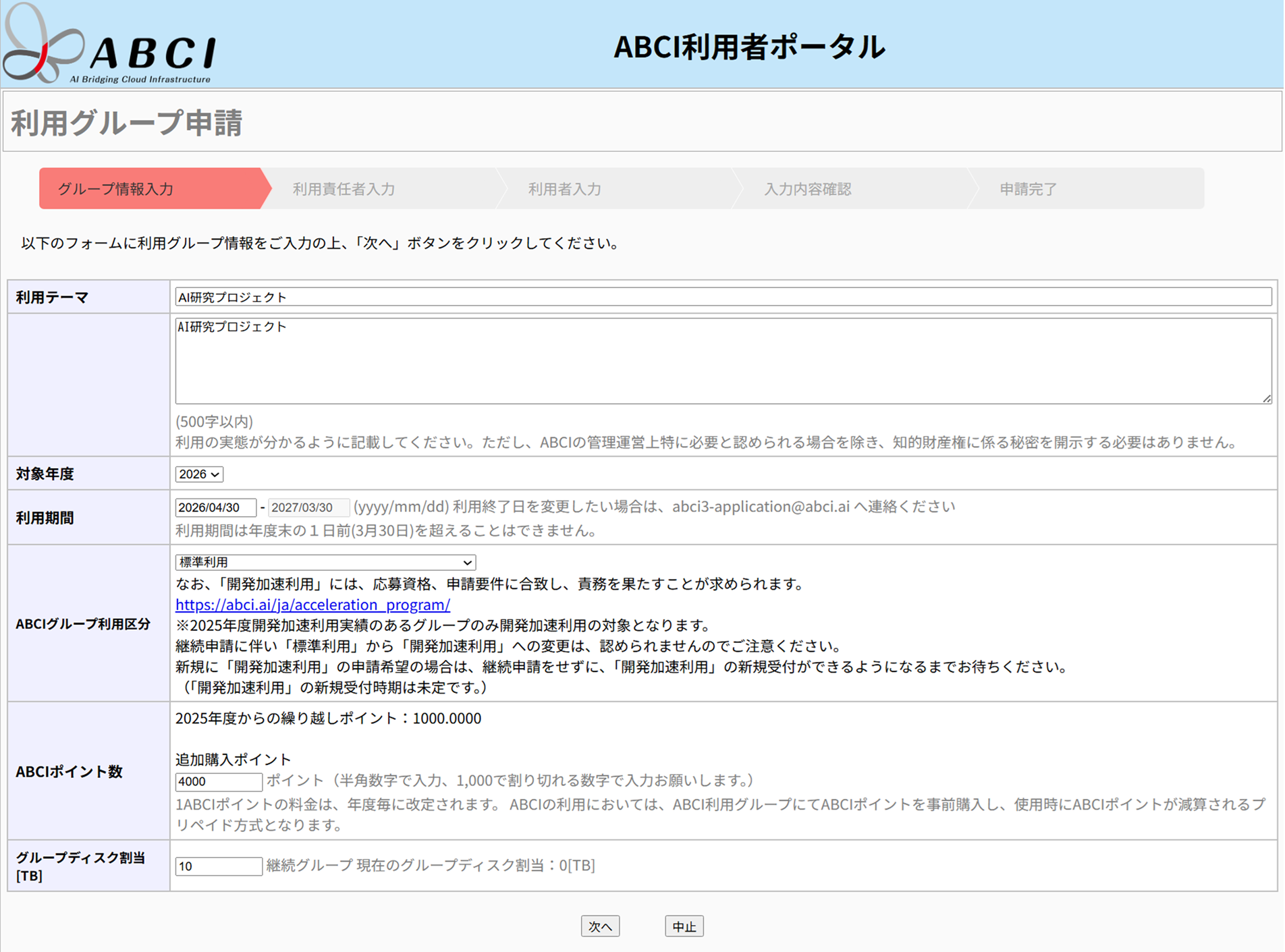The height and width of the screenshot is (952, 1285).
Task: Click the 利用グループ申請 page heading
Action: tap(127, 123)
